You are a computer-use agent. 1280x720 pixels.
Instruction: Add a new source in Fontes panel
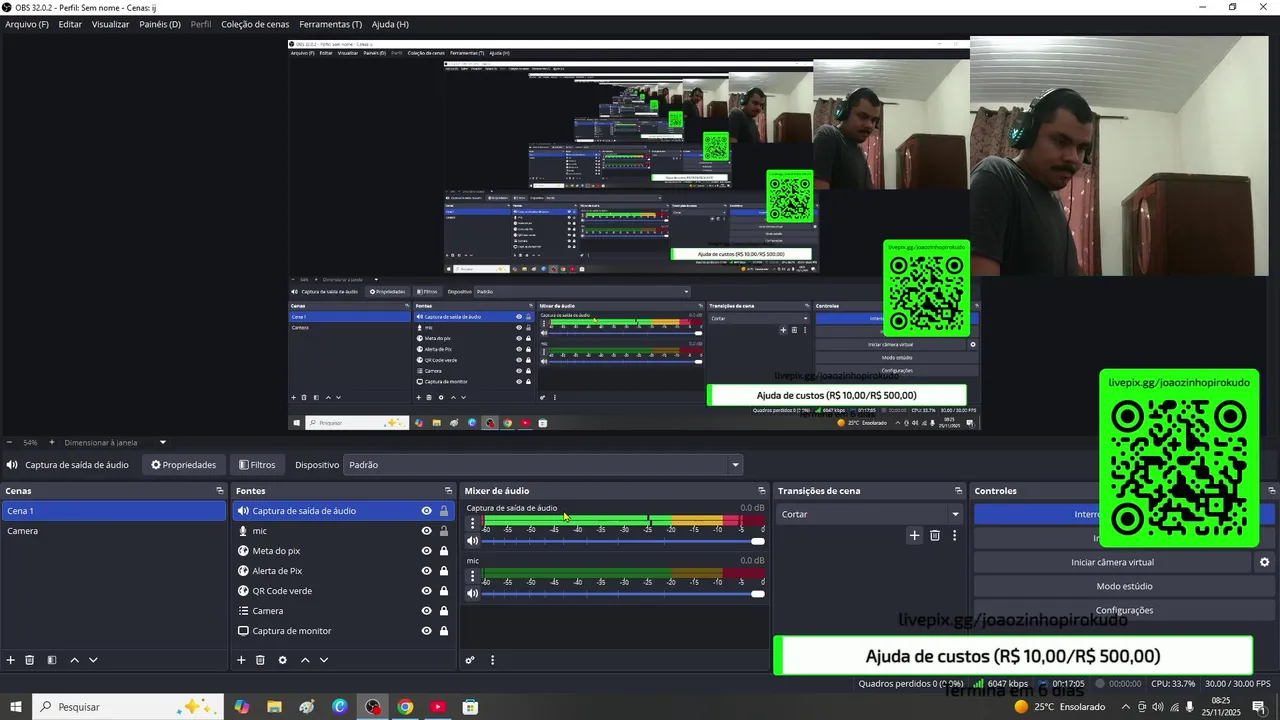tap(241, 660)
